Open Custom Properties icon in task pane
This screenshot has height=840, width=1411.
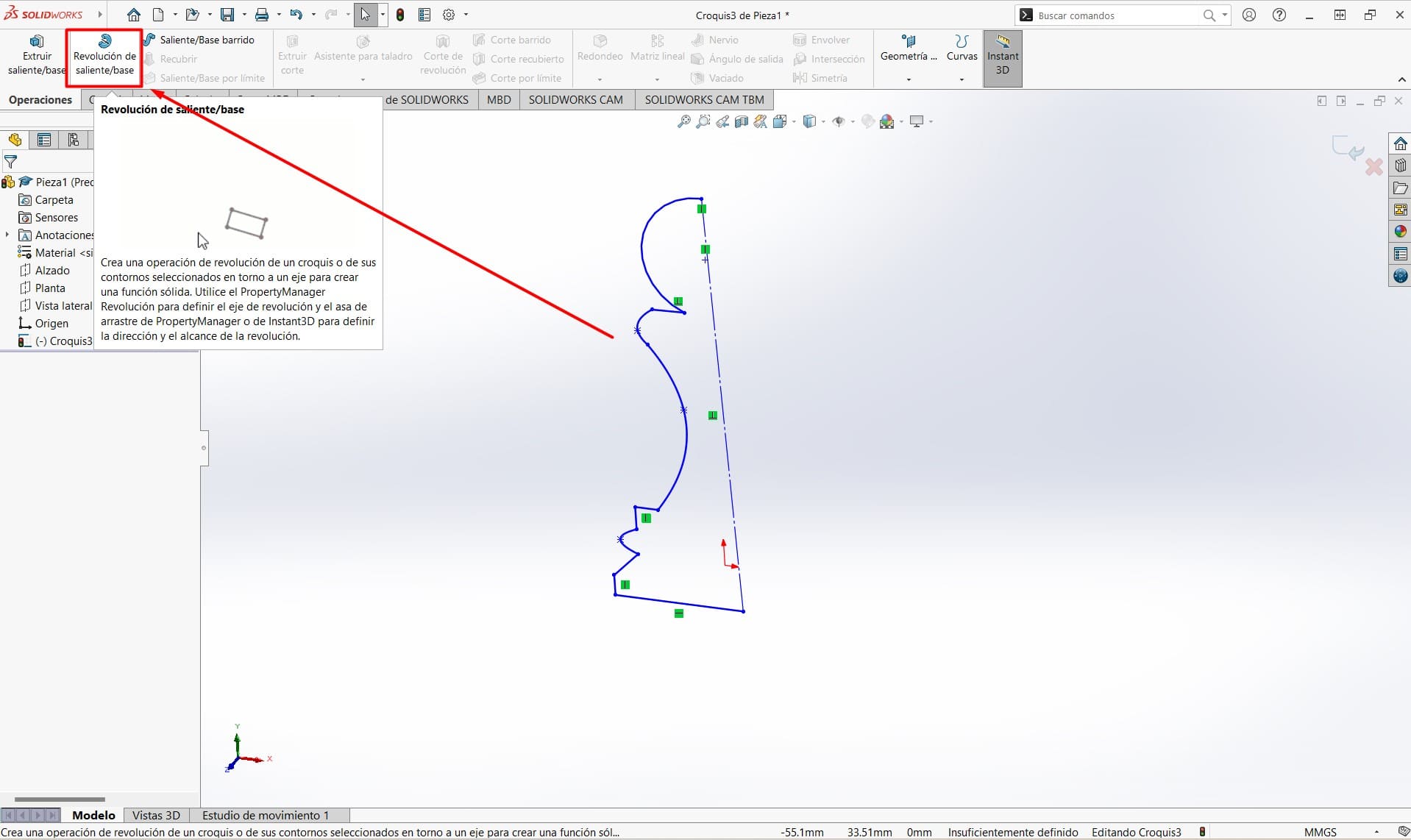click(x=1400, y=254)
